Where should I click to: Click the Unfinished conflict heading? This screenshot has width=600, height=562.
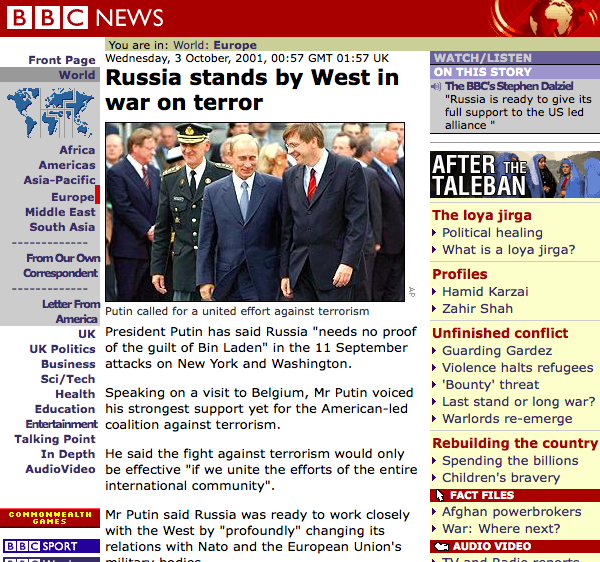click(500, 333)
